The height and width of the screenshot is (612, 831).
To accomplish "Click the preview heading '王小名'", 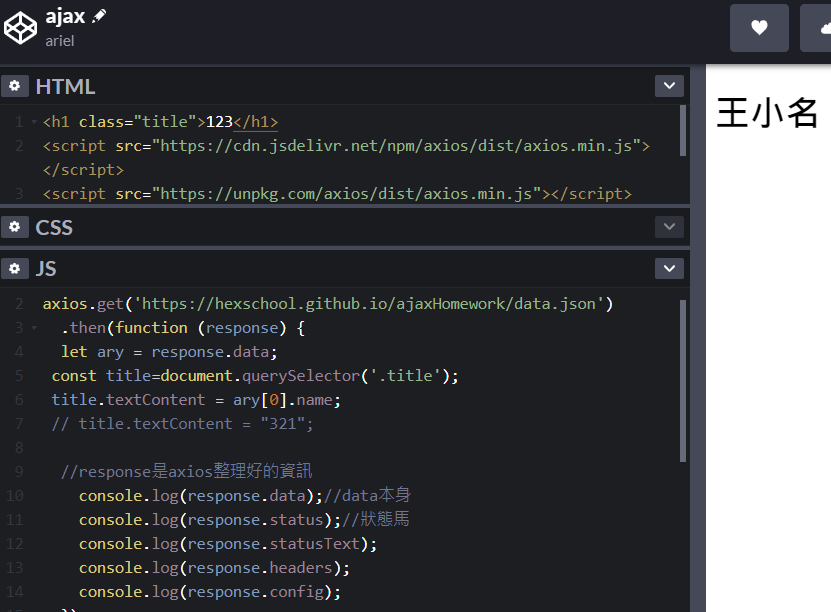I will tap(767, 113).
